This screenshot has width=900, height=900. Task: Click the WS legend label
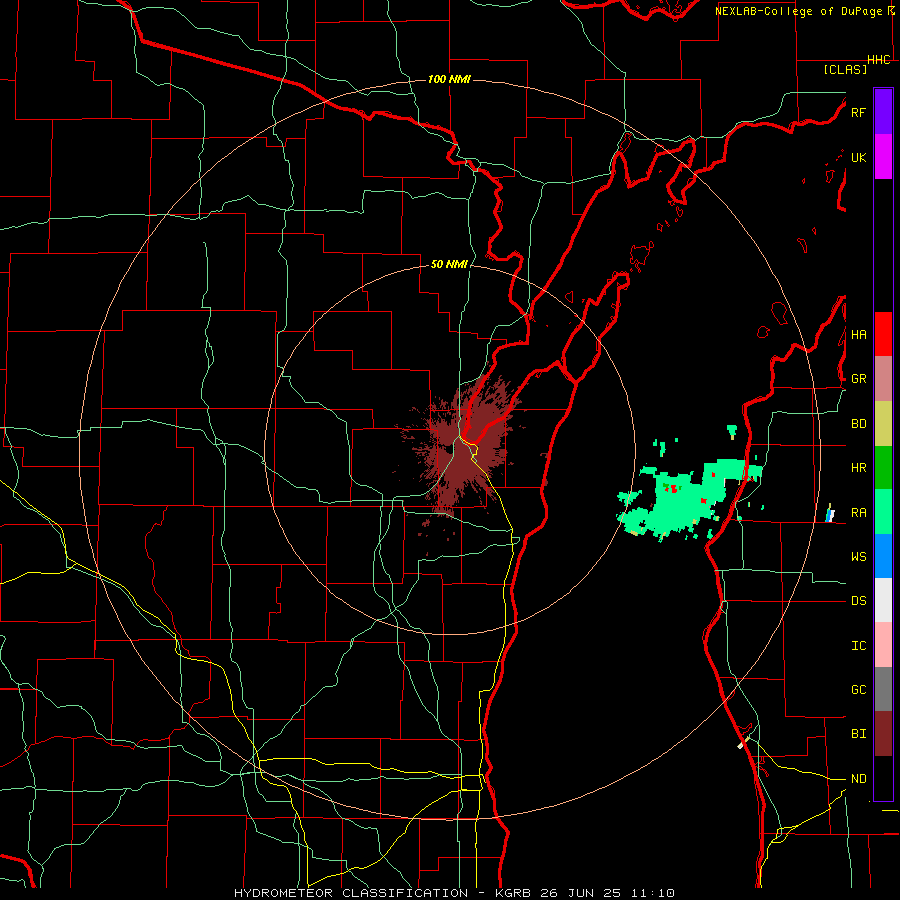(858, 557)
